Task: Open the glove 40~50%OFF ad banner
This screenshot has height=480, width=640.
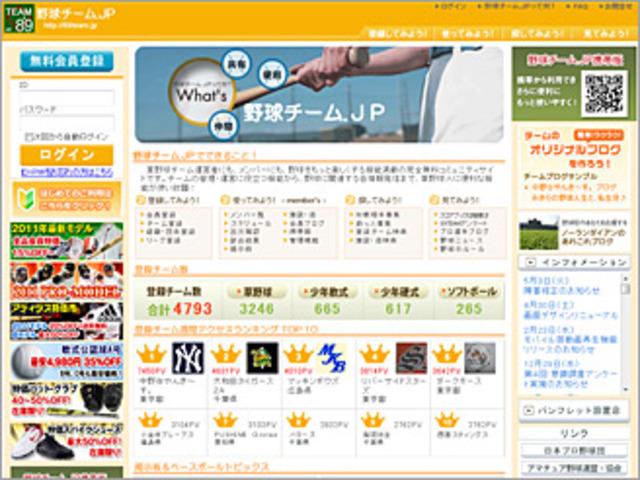Action: click(x=67, y=400)
